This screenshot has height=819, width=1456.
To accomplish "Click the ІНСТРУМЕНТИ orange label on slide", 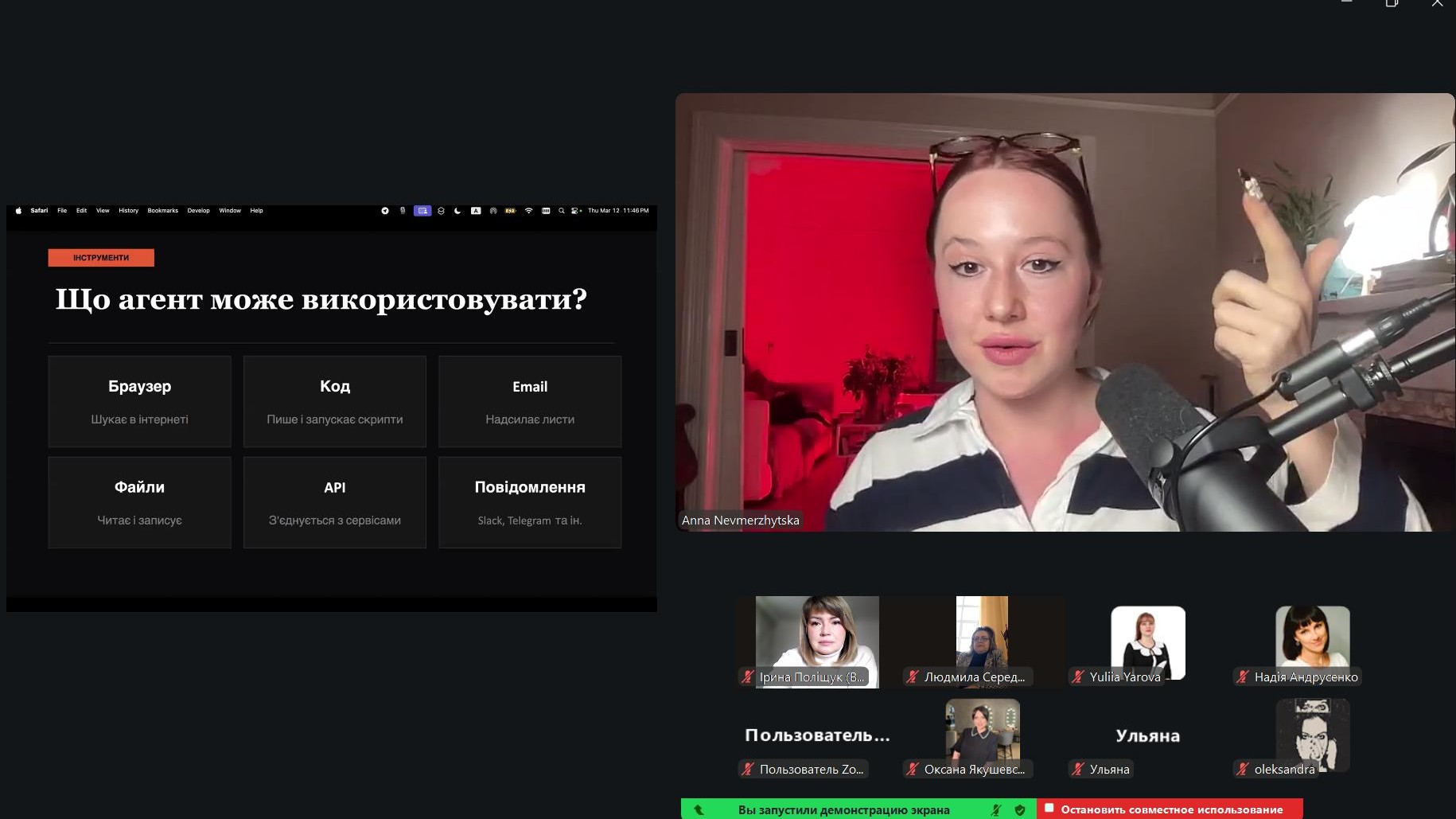I will [101, 258].
